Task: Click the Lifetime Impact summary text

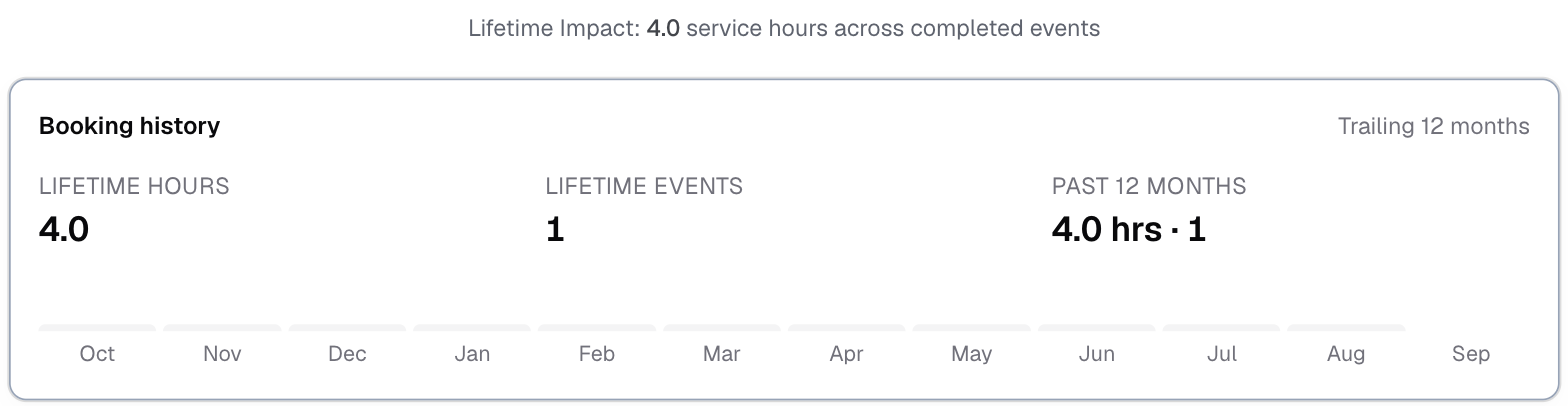Action: pyautogui.click(x=784, y=28)
